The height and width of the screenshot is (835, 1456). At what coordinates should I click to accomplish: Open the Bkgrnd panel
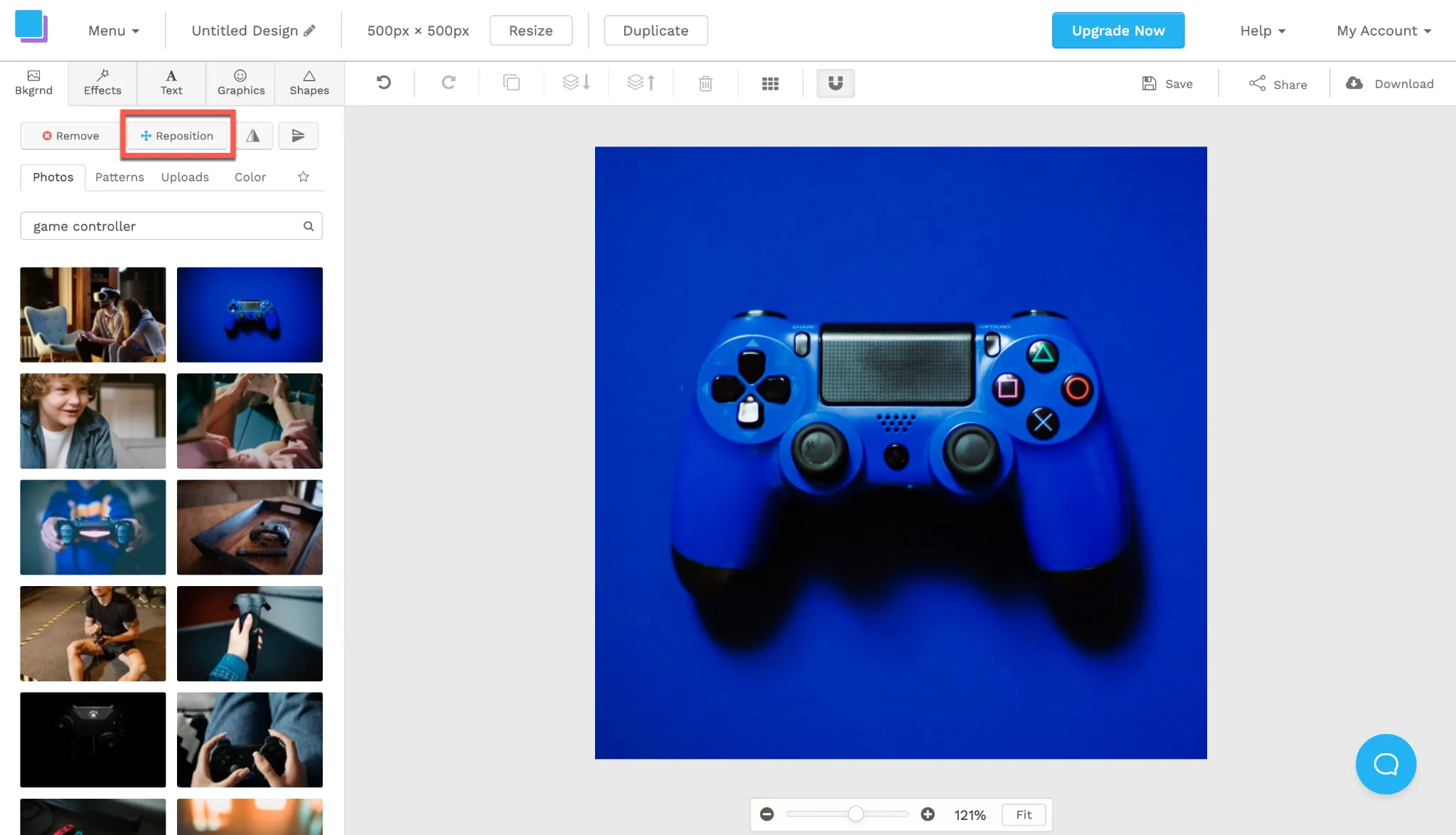34,83
